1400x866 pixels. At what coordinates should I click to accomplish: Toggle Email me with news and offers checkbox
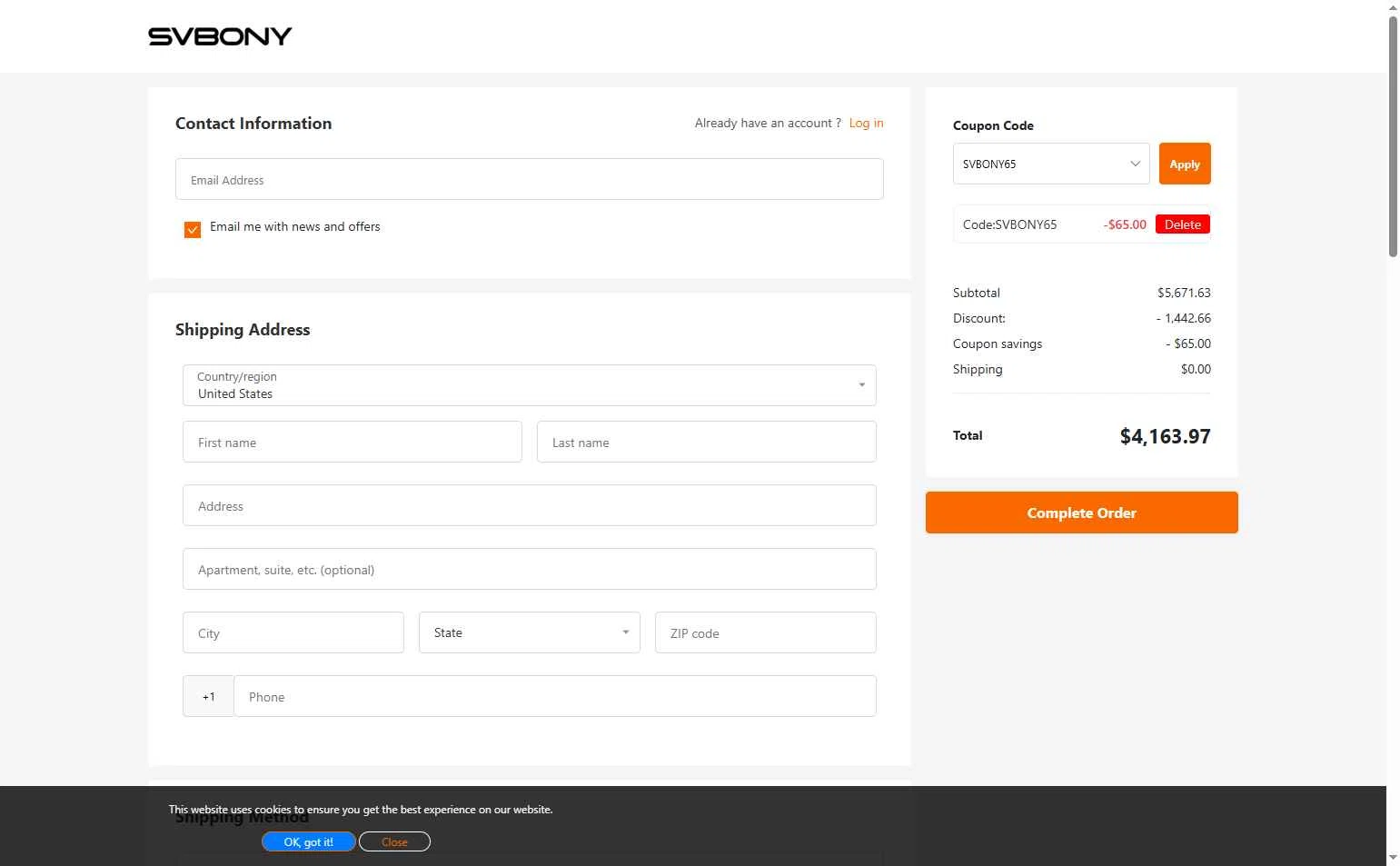(193, 230)
